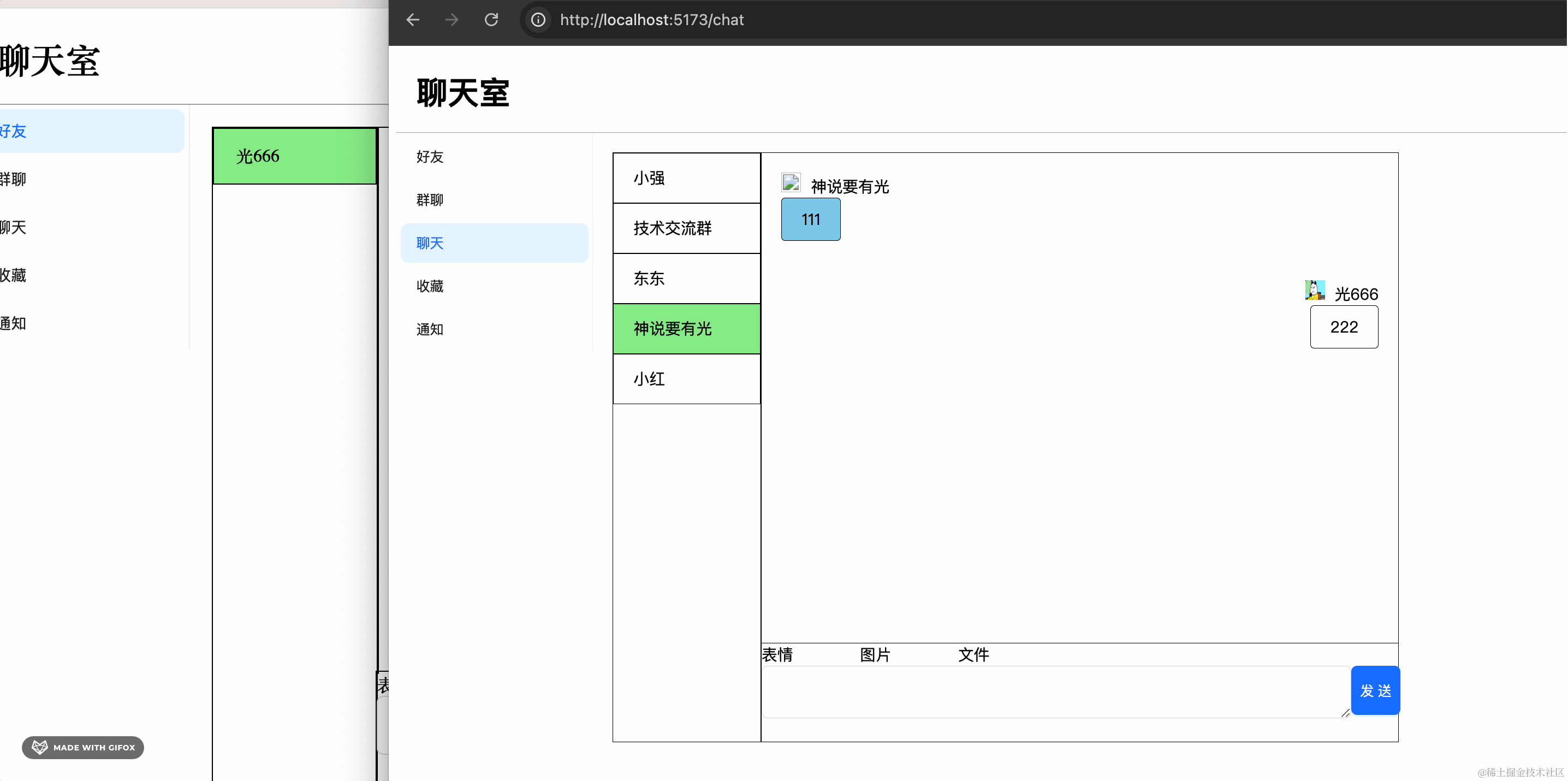Click 光666's cartoon avatar
The width and height of the screenshot is (1568, 781).
1315,290
